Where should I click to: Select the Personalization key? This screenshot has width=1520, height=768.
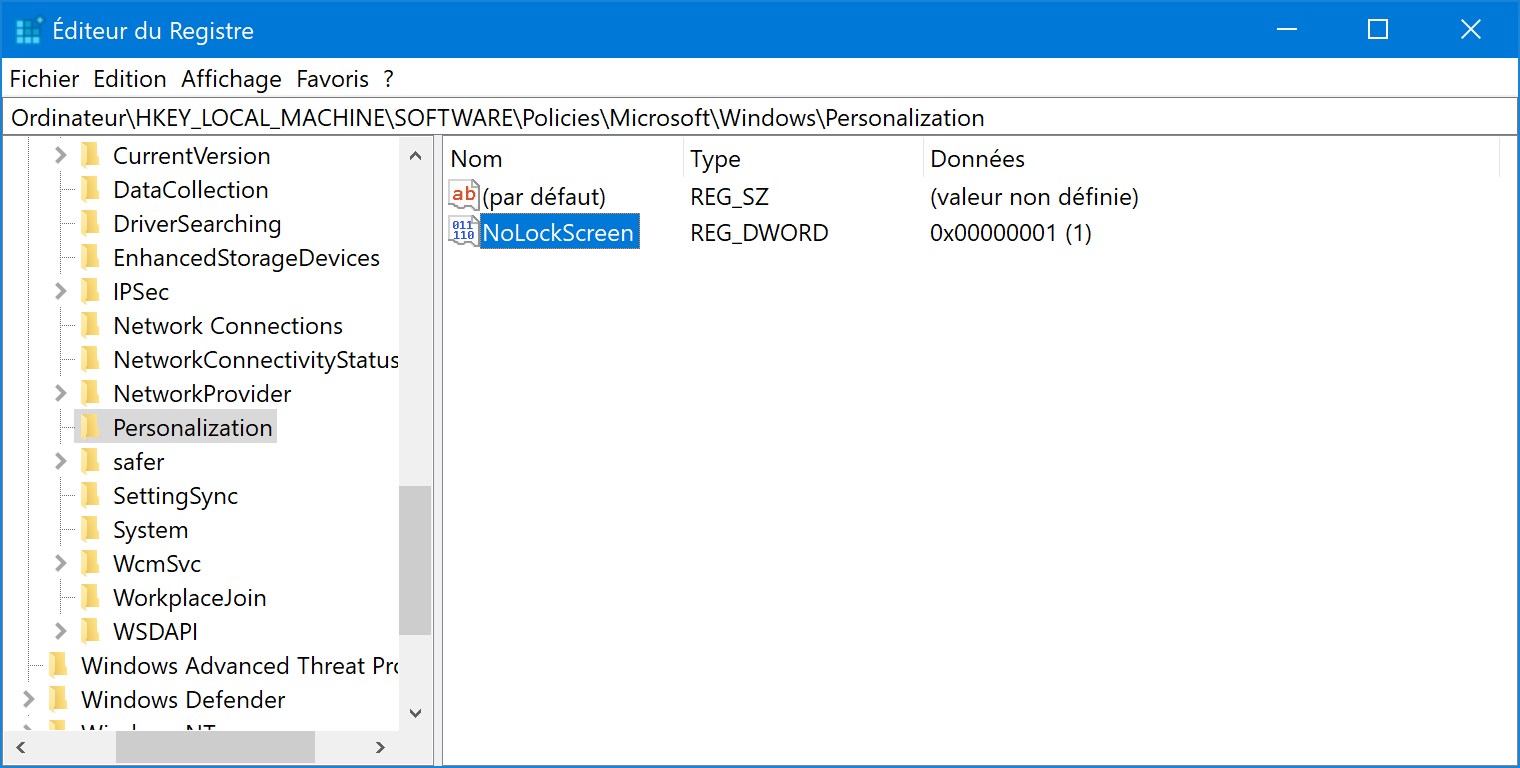[x=193, y=428]
